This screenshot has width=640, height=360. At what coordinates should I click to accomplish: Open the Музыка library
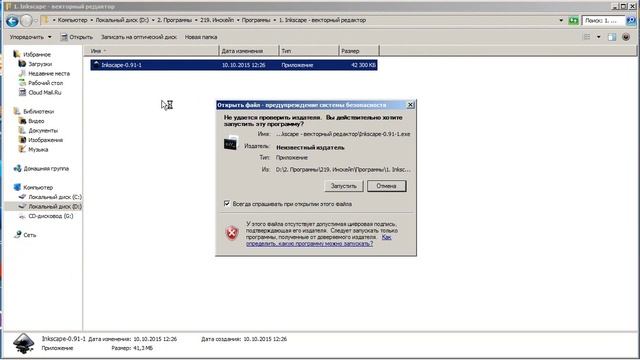tap(38, 150)
